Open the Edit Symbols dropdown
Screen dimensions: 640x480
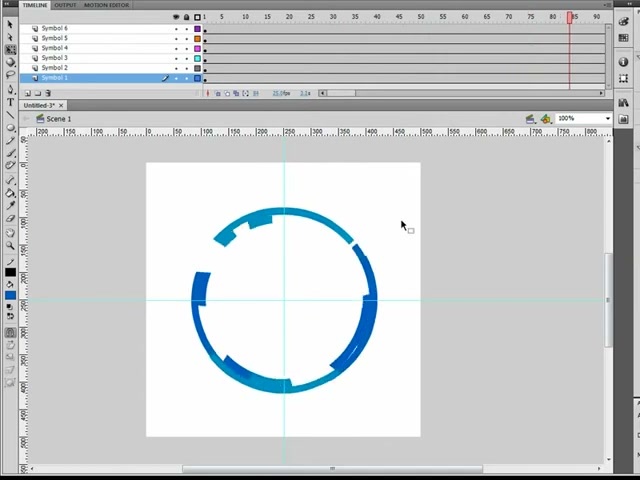point(546,119)
